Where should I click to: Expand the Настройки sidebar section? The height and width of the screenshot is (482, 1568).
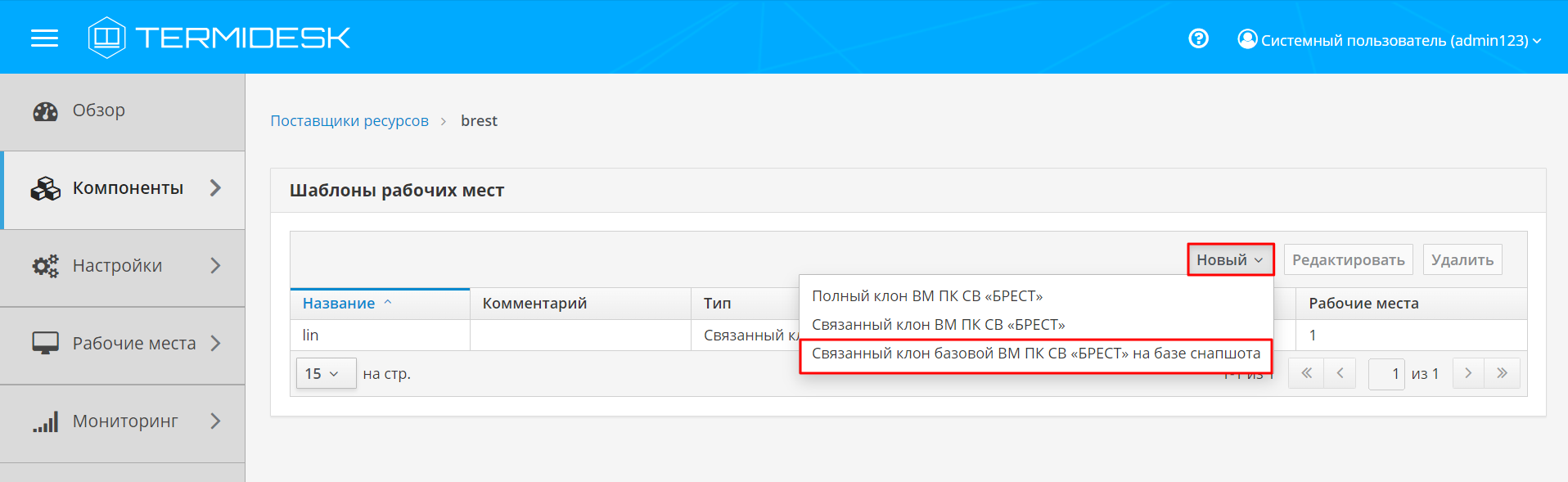coord(215,266)
